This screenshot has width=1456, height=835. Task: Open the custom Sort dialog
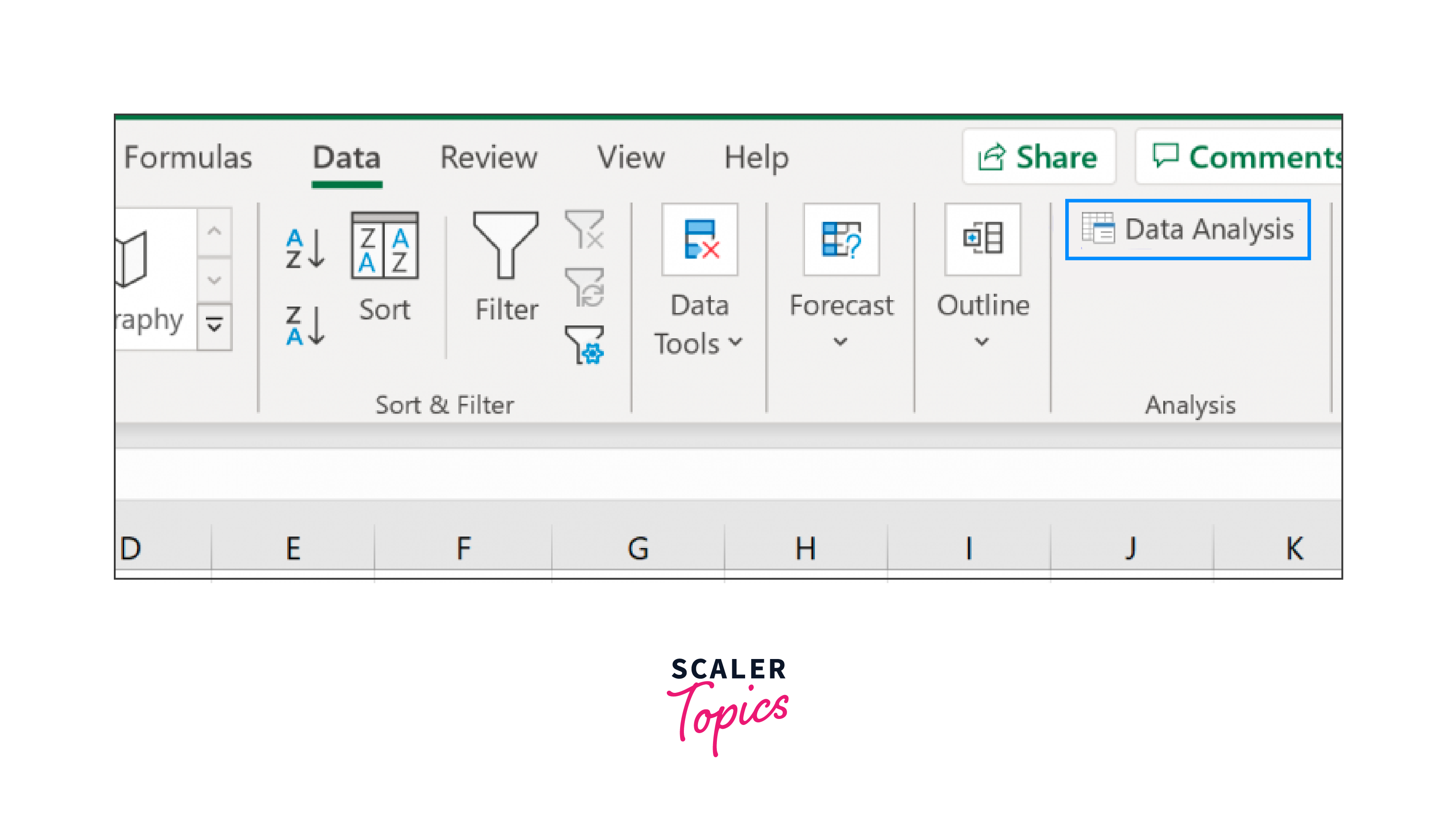point(384,267)
